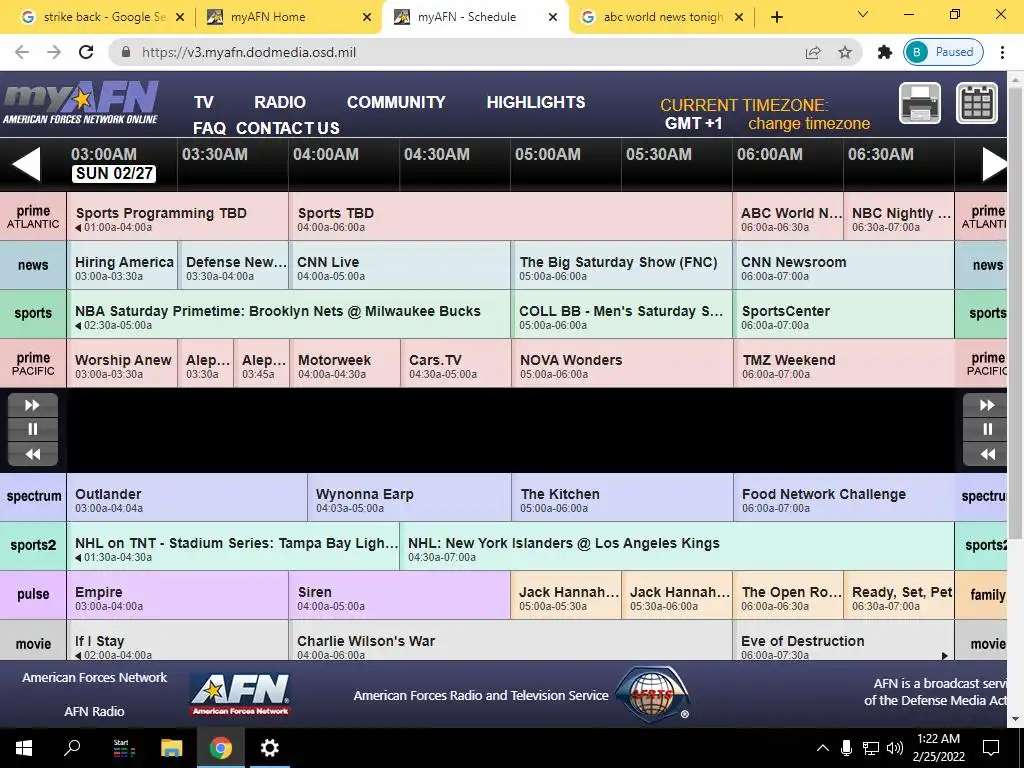Screen dimensions: 1024x768
Task: Open the TV menu
Action: [x=204, y=102]
